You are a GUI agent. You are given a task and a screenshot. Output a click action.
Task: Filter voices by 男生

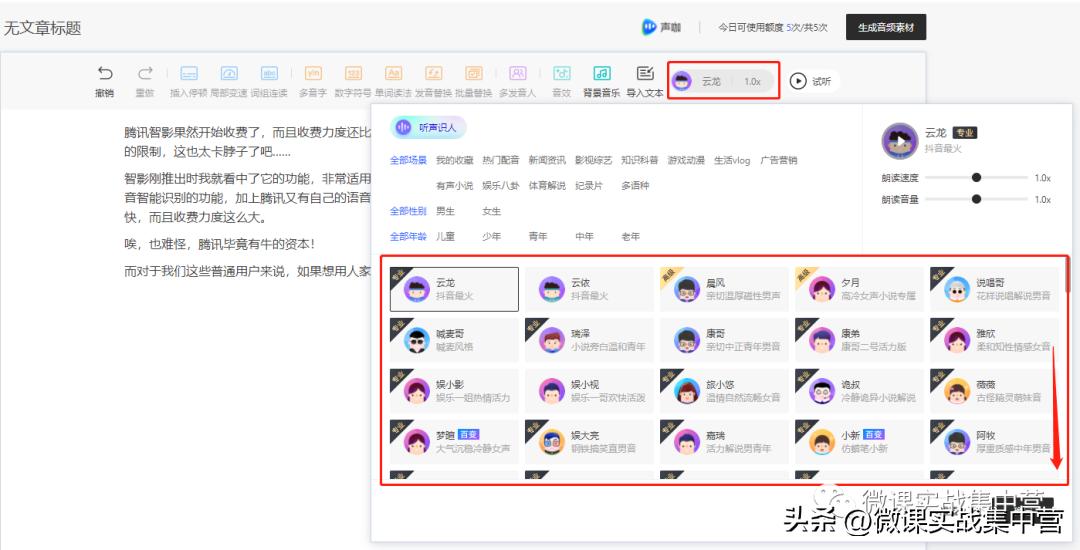[446, 211]
